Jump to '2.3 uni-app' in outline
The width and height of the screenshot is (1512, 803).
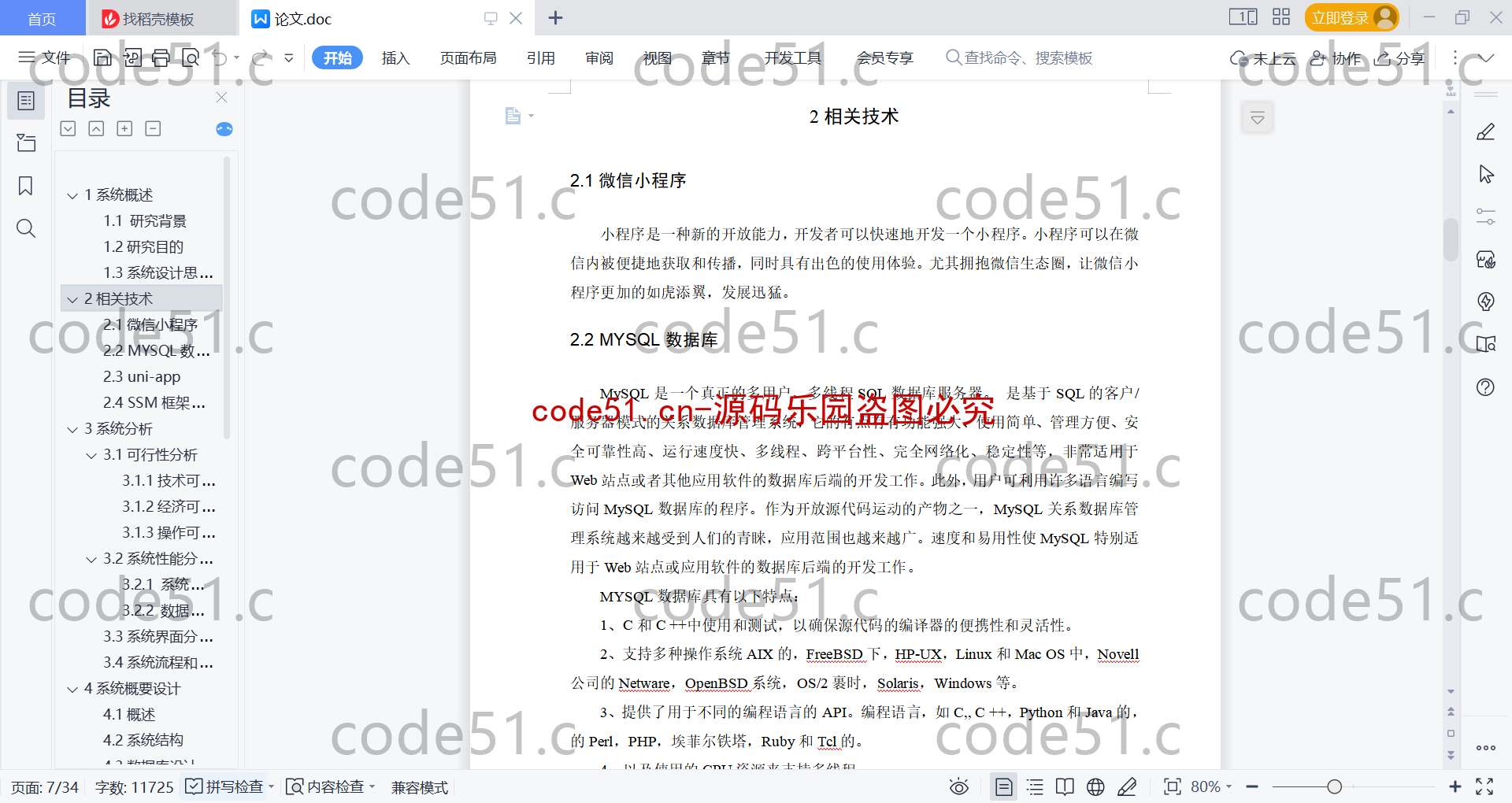tap(142, 377)
